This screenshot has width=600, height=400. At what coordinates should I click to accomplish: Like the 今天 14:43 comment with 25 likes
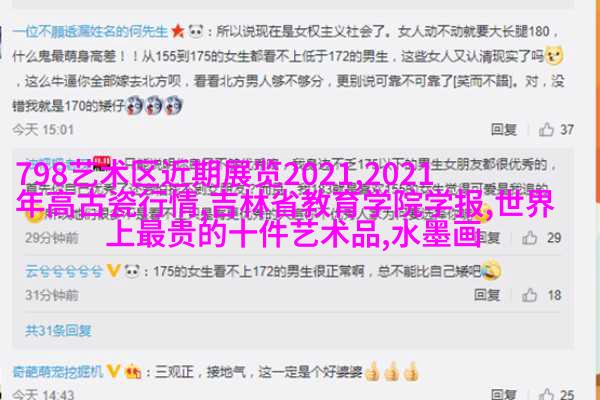pos(546,394)
